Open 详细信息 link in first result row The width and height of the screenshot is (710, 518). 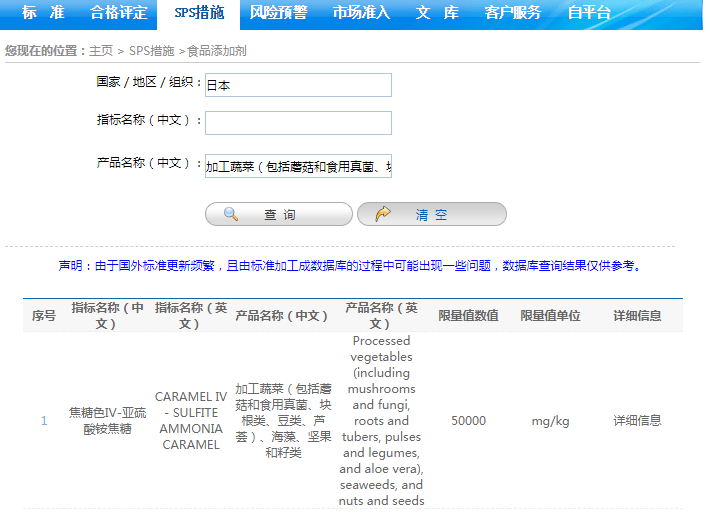click(x=637, y=421)
